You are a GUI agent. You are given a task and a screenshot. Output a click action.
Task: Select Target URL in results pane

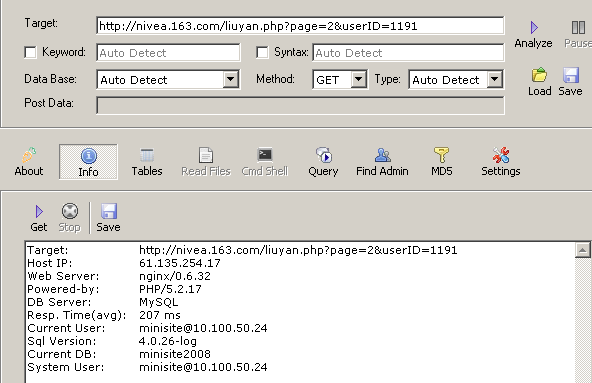tap(298, 250)
